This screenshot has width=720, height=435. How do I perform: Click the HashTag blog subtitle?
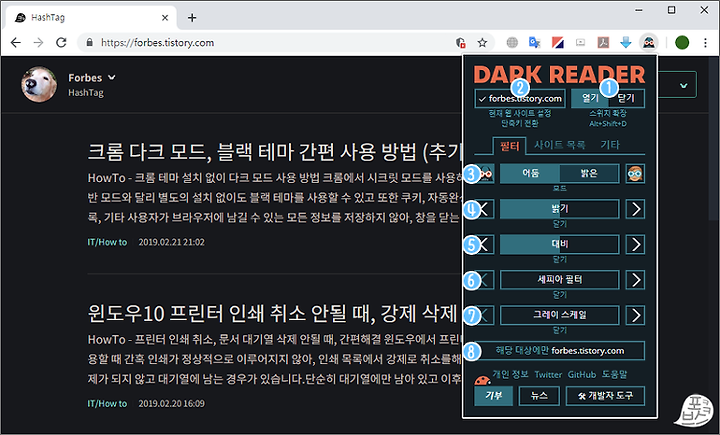click(86, 93)
